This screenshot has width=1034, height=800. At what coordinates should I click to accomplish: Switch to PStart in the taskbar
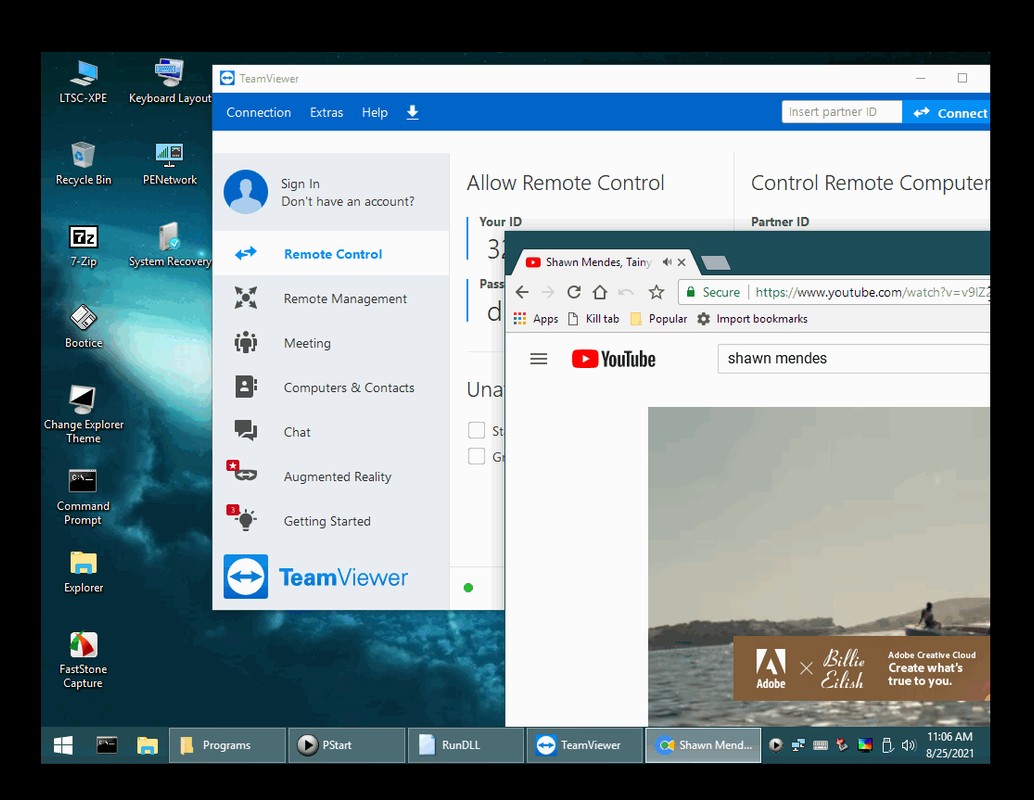(x=346, y=745)
